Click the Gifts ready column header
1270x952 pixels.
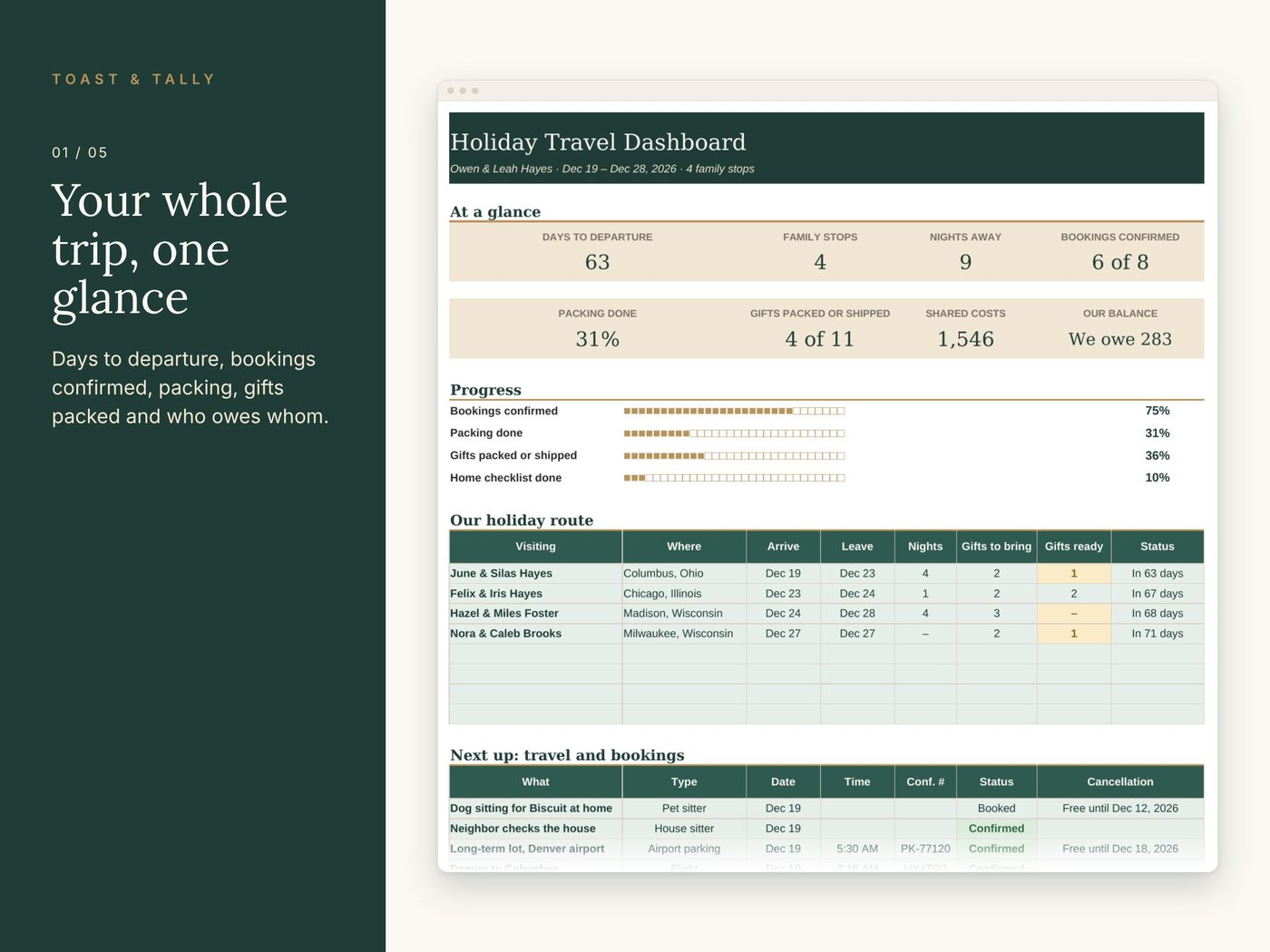[x=1074, y=547]
